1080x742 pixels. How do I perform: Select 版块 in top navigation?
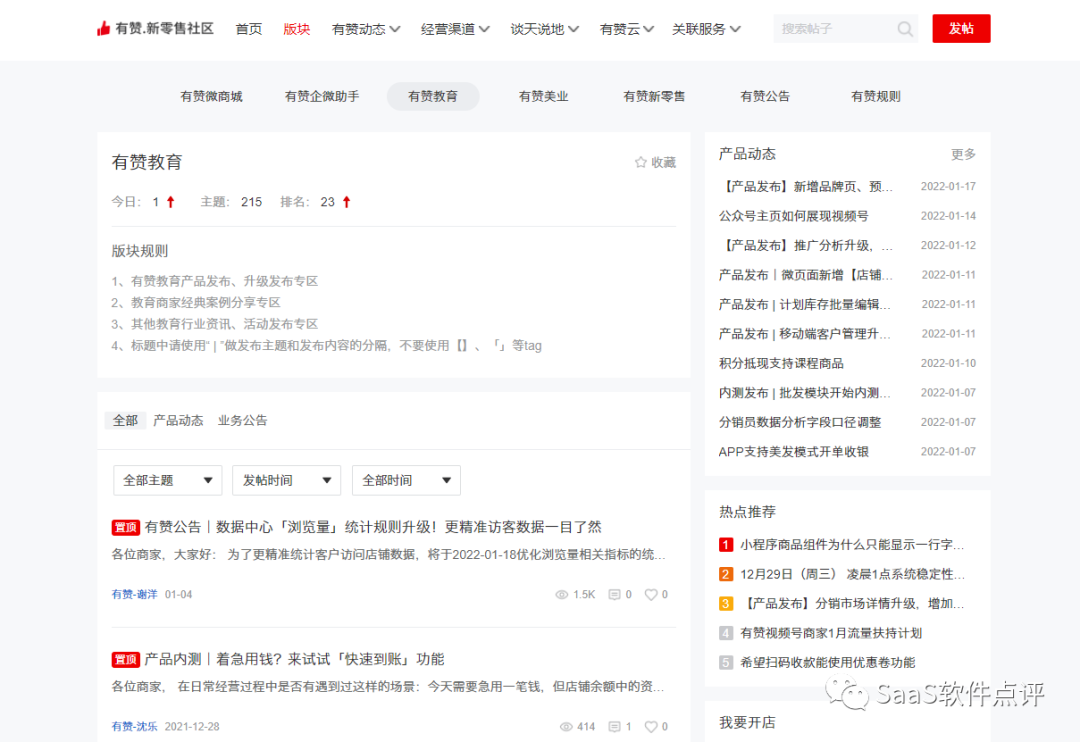tap(297, 29)
